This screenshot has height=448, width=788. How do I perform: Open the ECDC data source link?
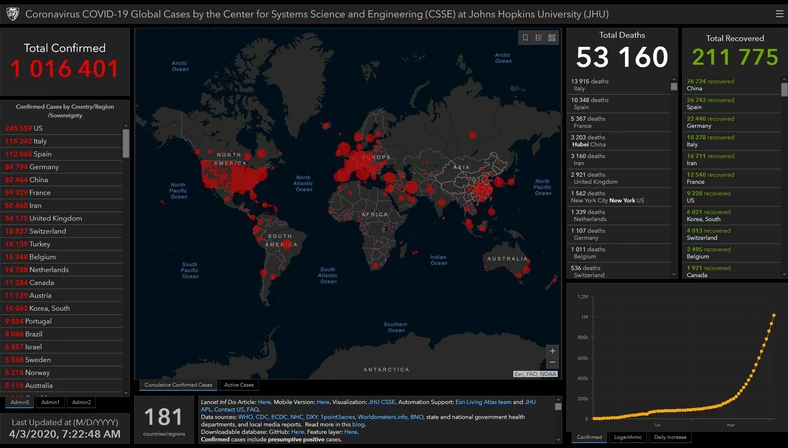(x=279, y=417)
